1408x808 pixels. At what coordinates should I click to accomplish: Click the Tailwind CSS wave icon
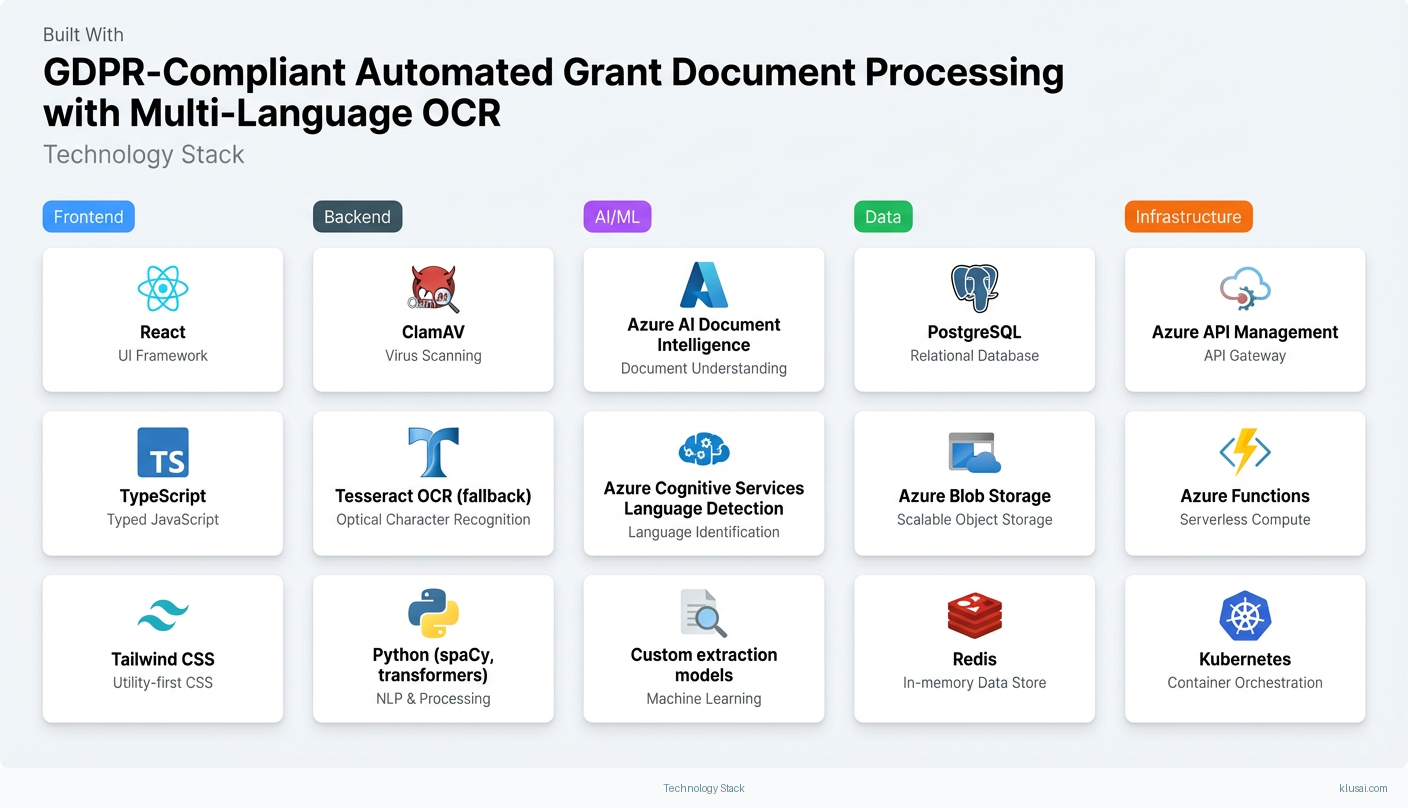pyautogui.click(x=163, y=616)
